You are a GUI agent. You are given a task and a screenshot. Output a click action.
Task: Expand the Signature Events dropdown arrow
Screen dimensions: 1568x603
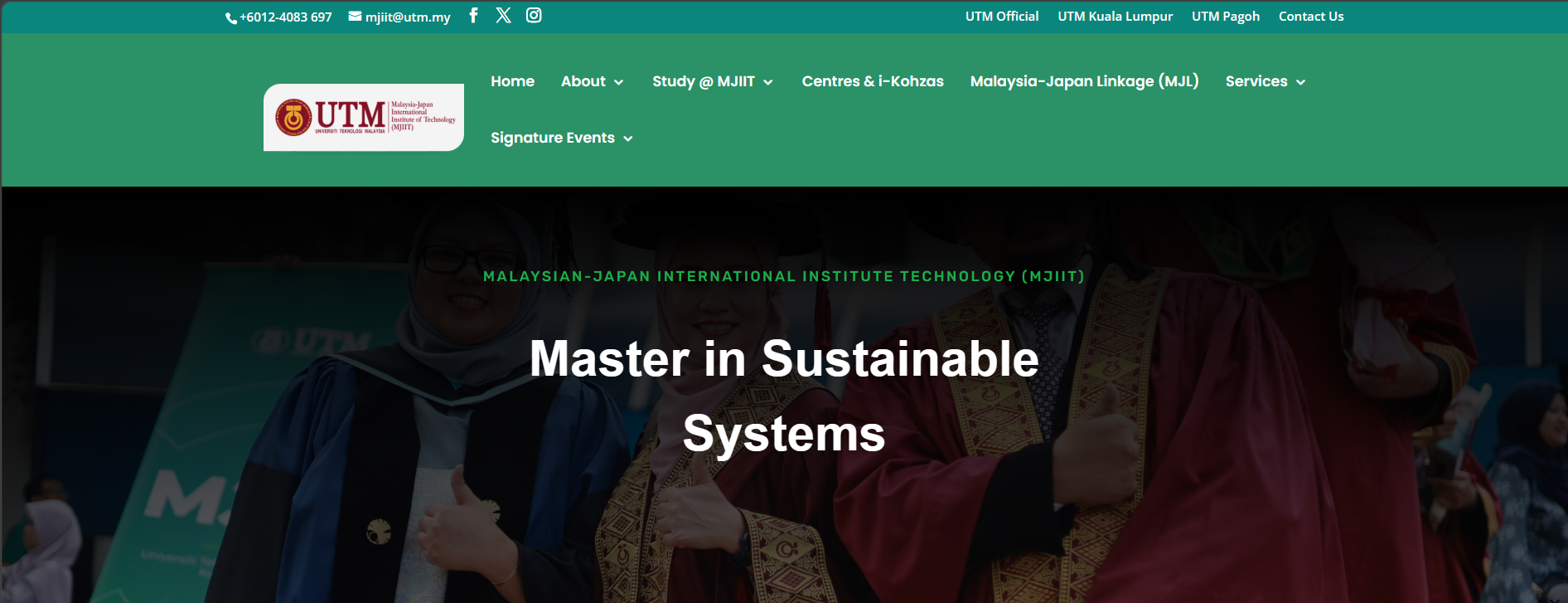tap(628, 139)
